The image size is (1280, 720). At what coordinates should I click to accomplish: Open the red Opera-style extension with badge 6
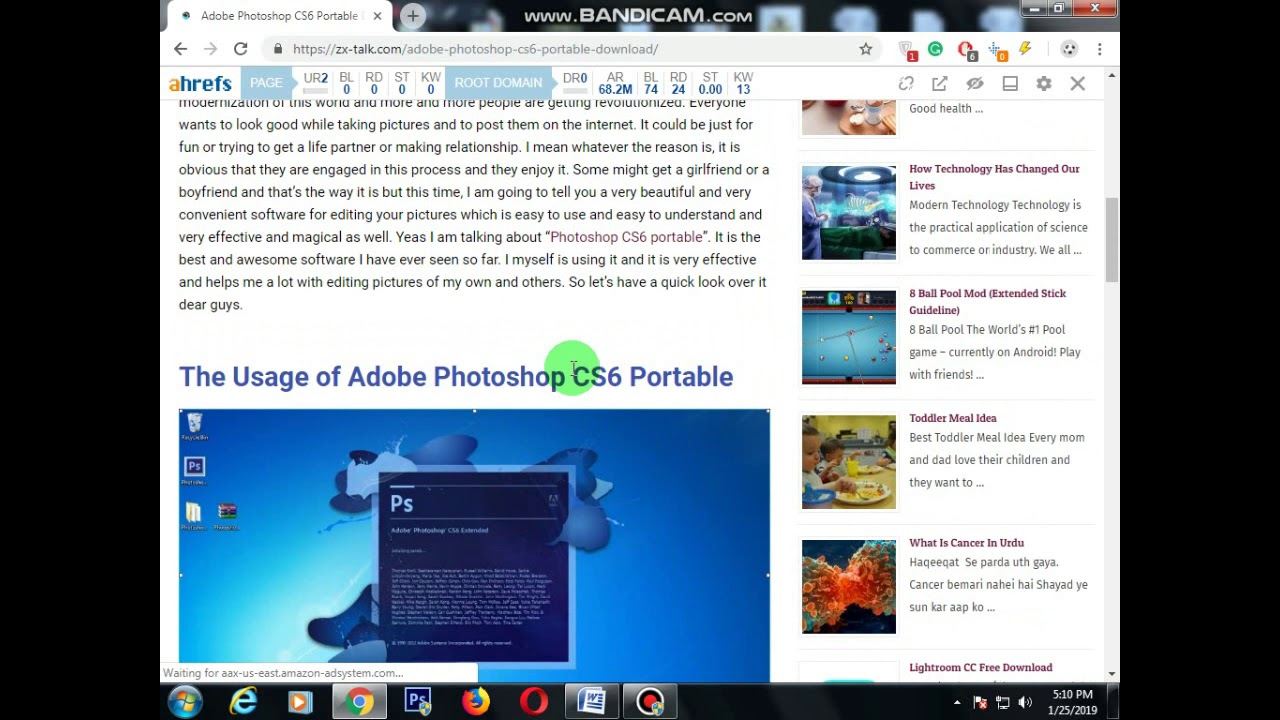click(x=965, y=49)
